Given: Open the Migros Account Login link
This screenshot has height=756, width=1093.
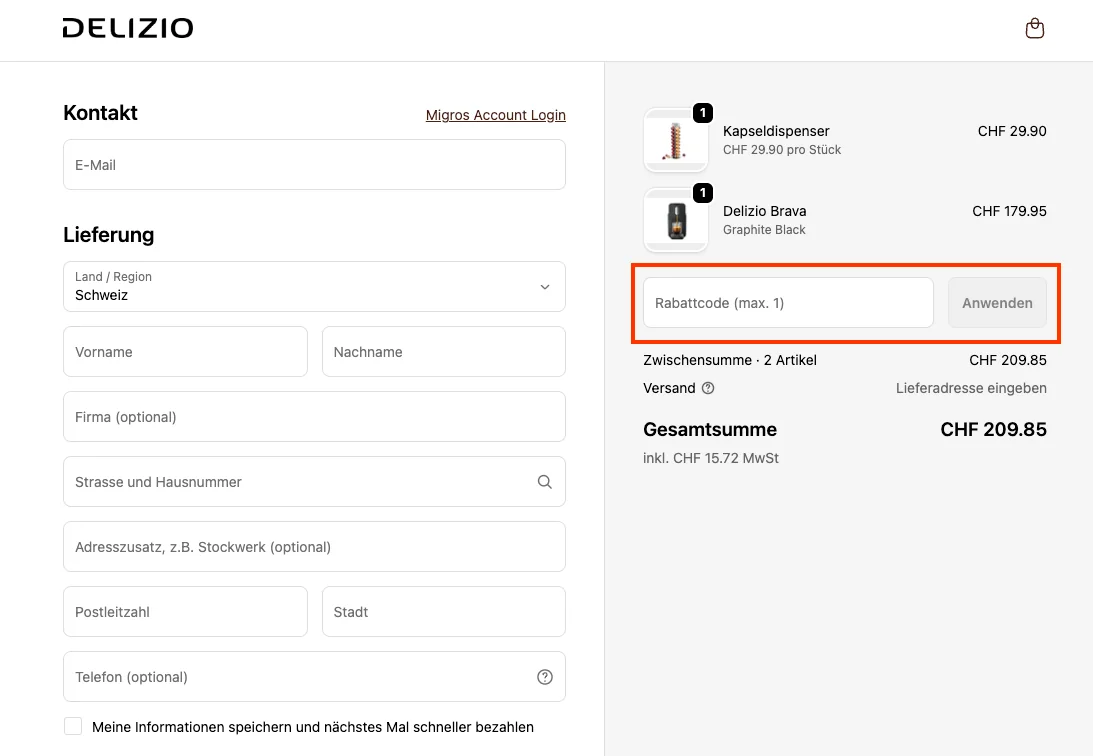Looking at the screenshot, I should click(495, 115).
